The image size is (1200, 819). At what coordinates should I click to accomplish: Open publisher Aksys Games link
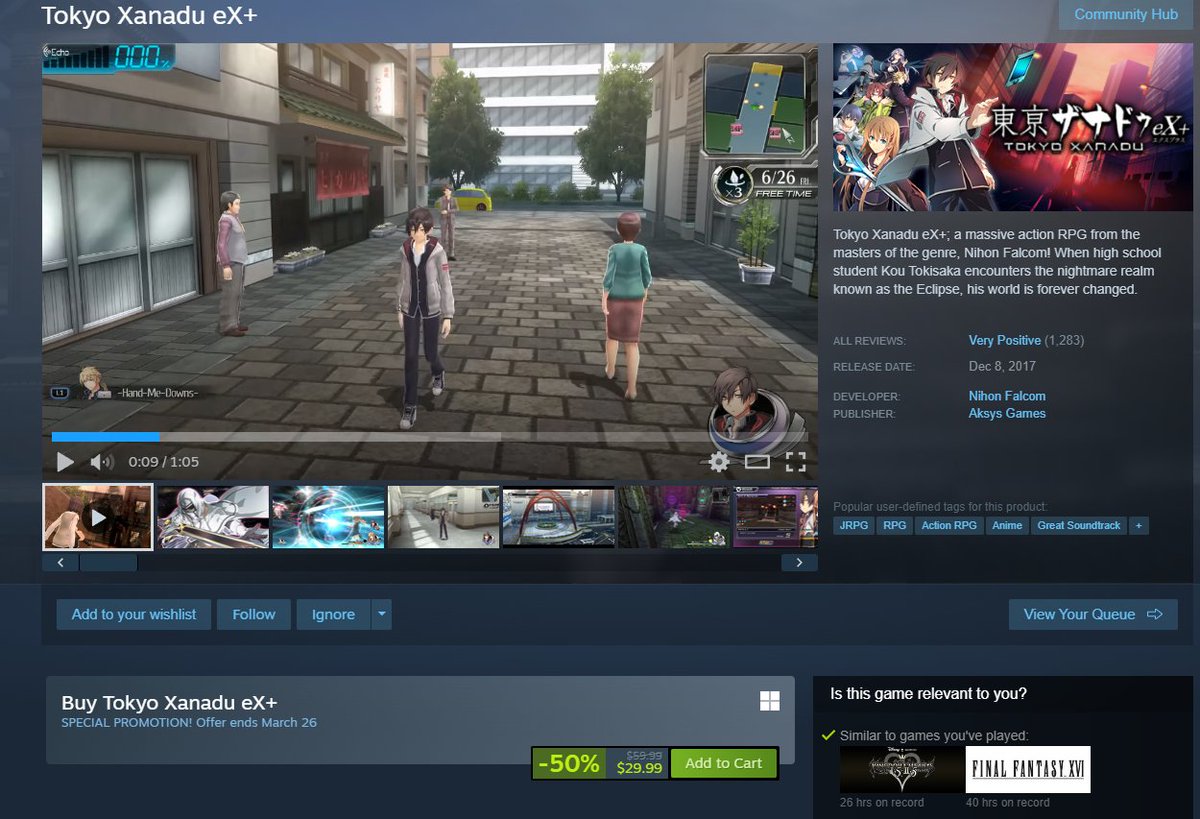tap(1007, 413)
